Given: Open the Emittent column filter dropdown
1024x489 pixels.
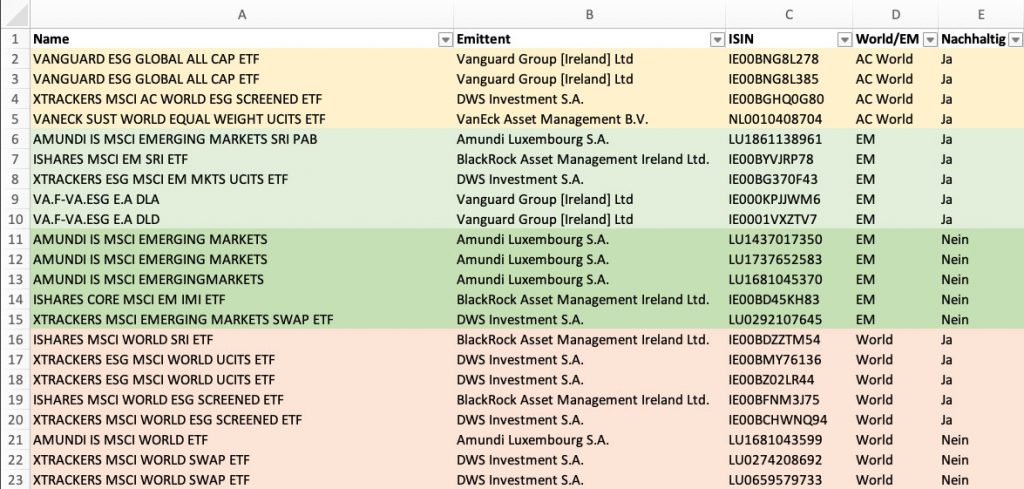Looking at the screenshot, I should (x=716, y=40).
